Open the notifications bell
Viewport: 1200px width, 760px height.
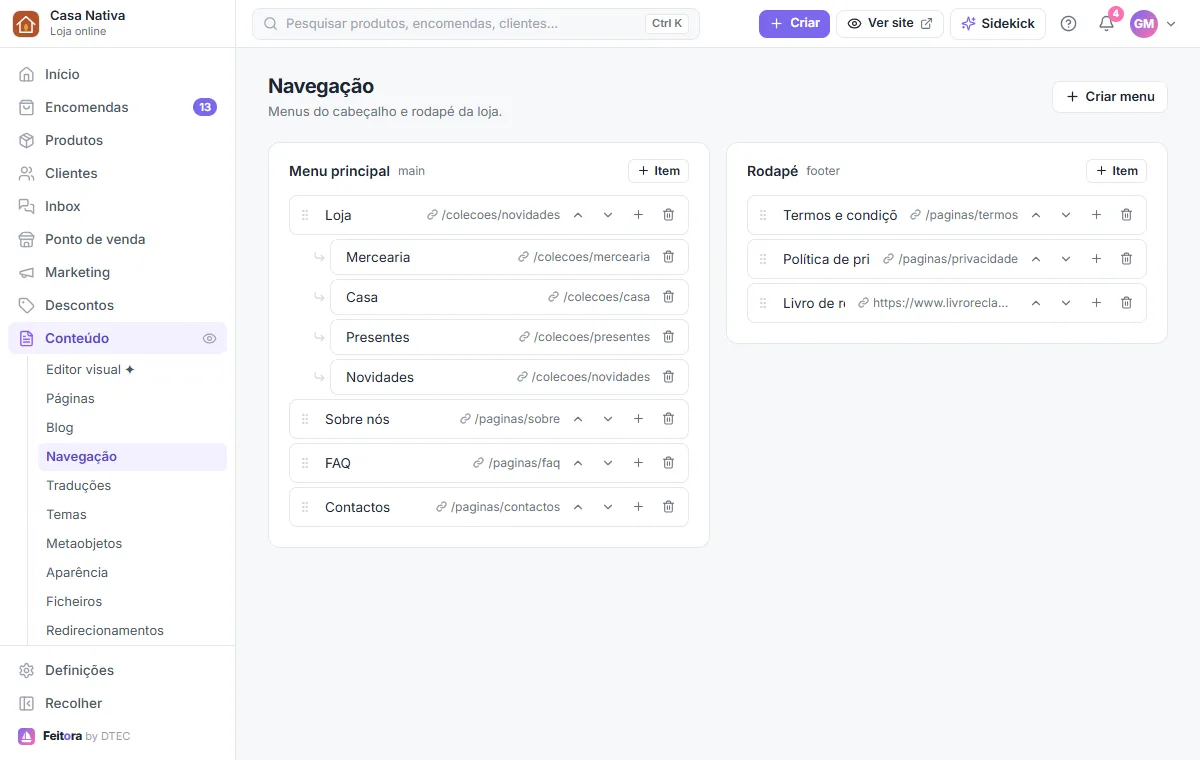coord(1106,24)
